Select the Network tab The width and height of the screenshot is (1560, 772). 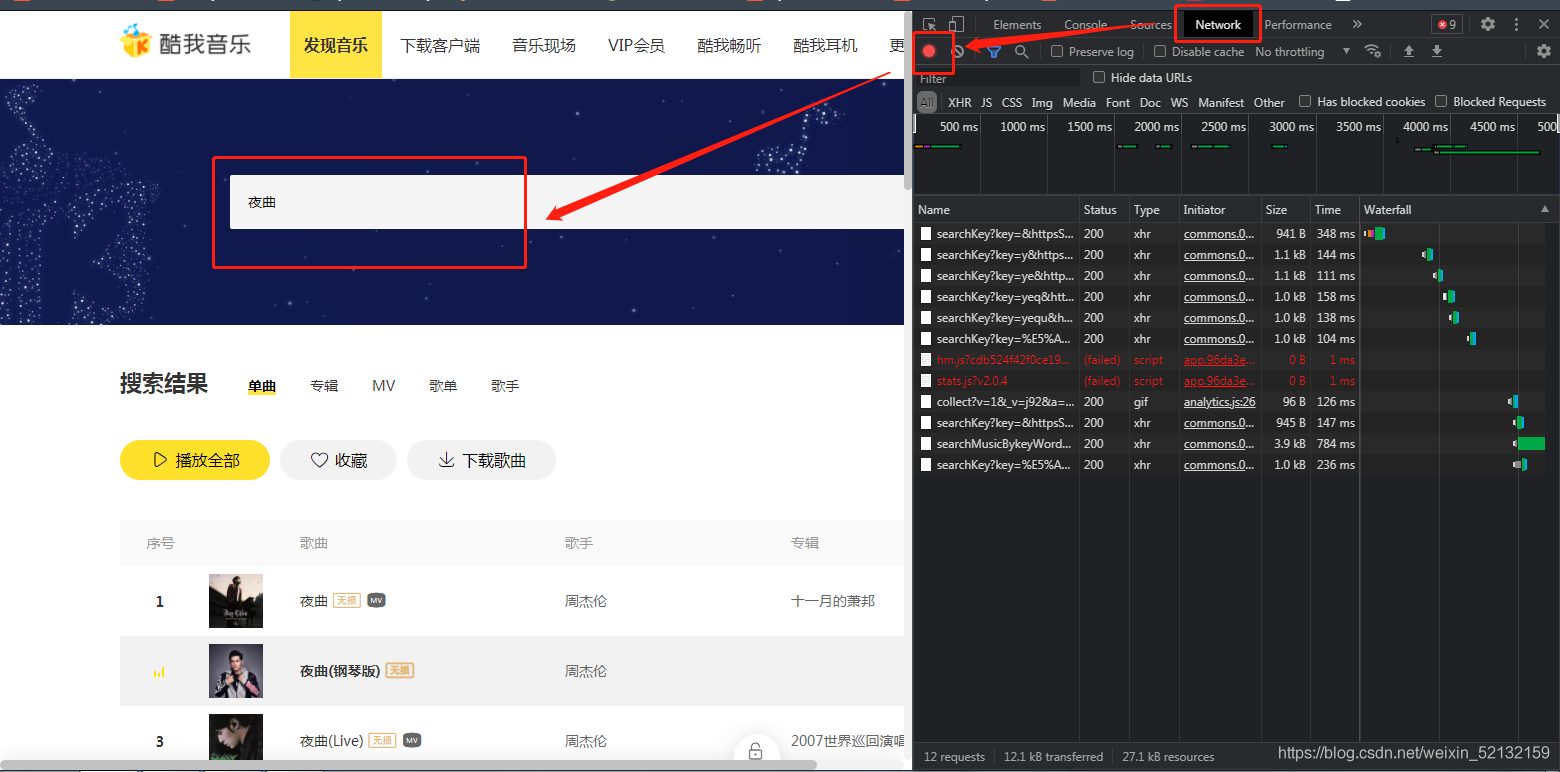[1218, 24]
